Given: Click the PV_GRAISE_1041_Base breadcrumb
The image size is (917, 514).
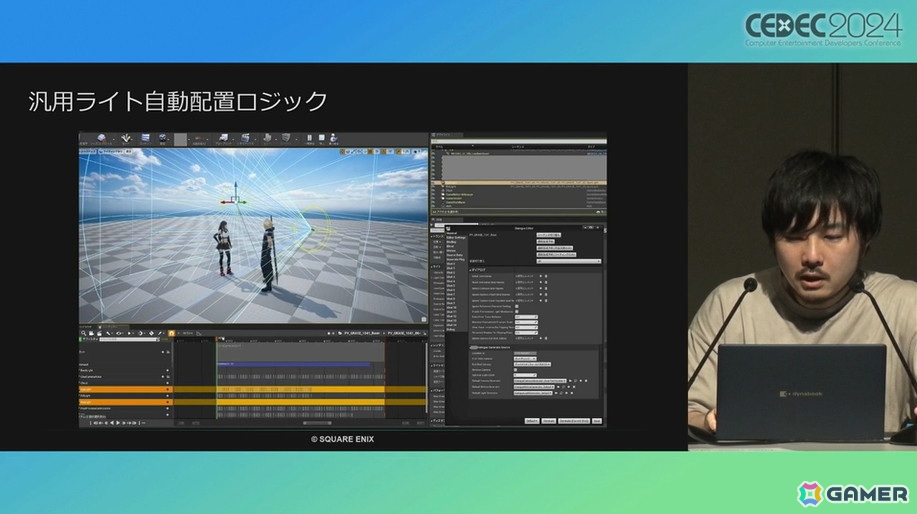Looking at the screenshot, I should click(363, 333).
